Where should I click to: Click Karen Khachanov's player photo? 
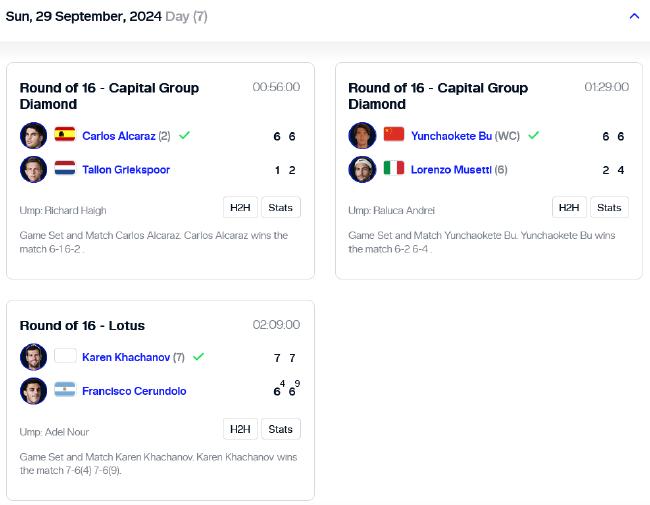[x=34, y=357]
